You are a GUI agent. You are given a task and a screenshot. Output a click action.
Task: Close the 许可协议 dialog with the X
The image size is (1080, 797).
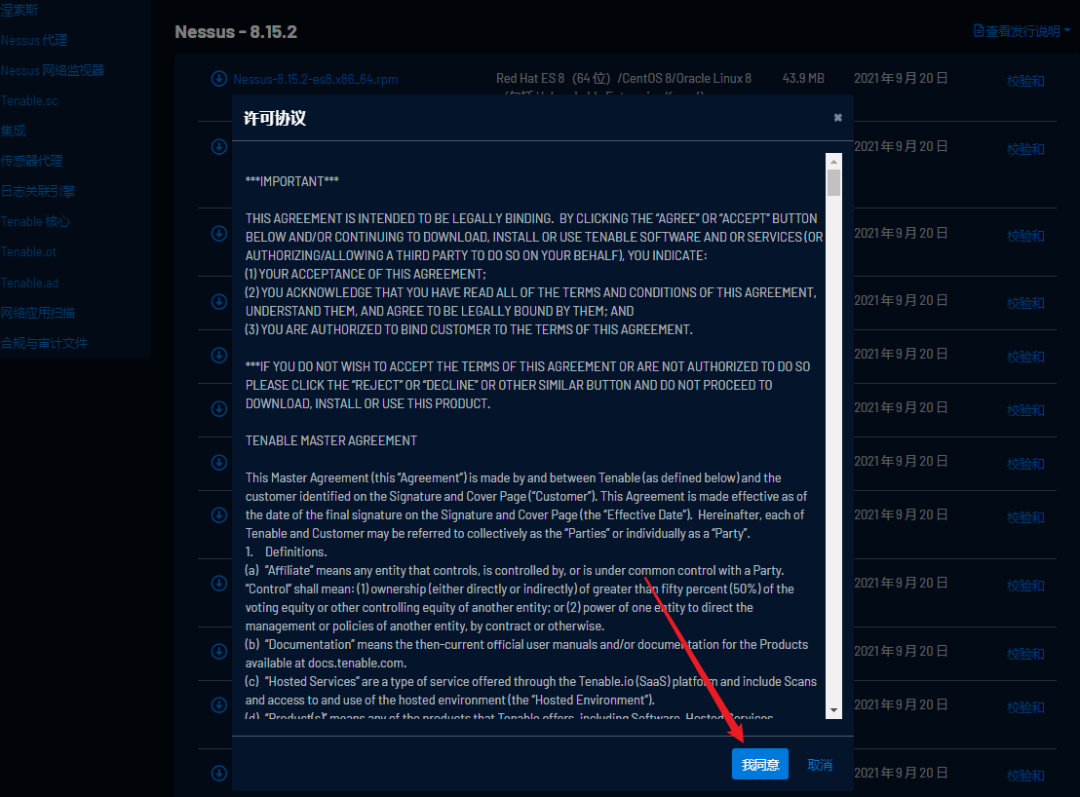[838, 118]
